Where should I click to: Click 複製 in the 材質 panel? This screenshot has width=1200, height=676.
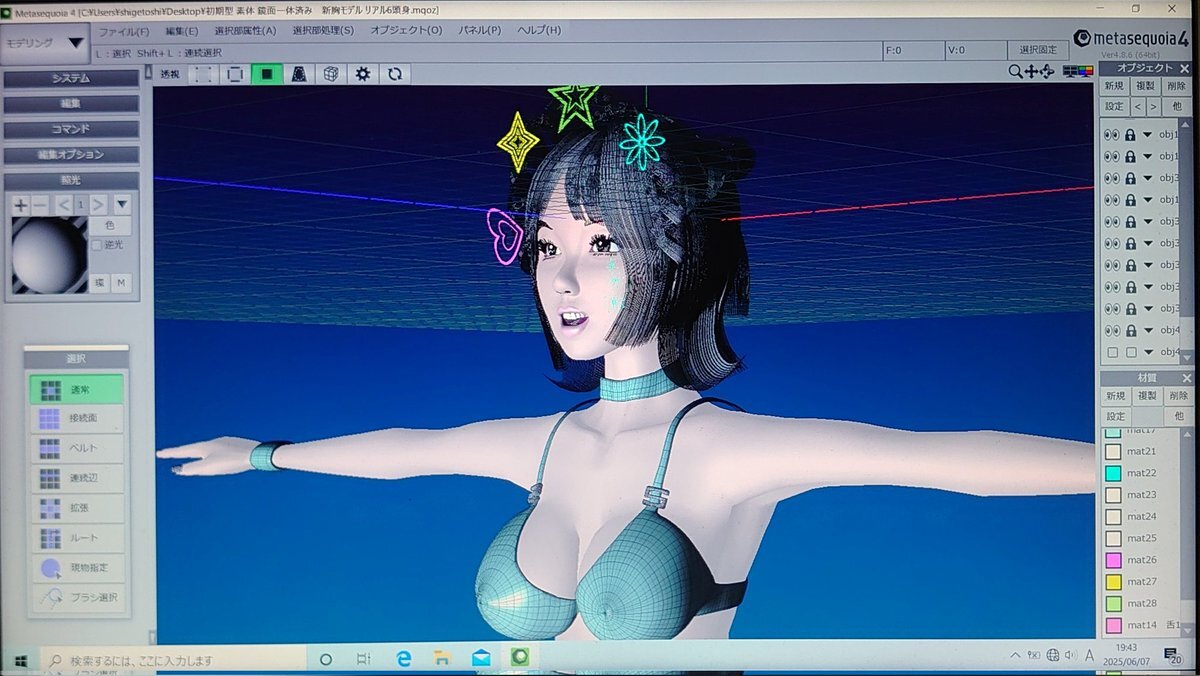[x=1146, y=396]
